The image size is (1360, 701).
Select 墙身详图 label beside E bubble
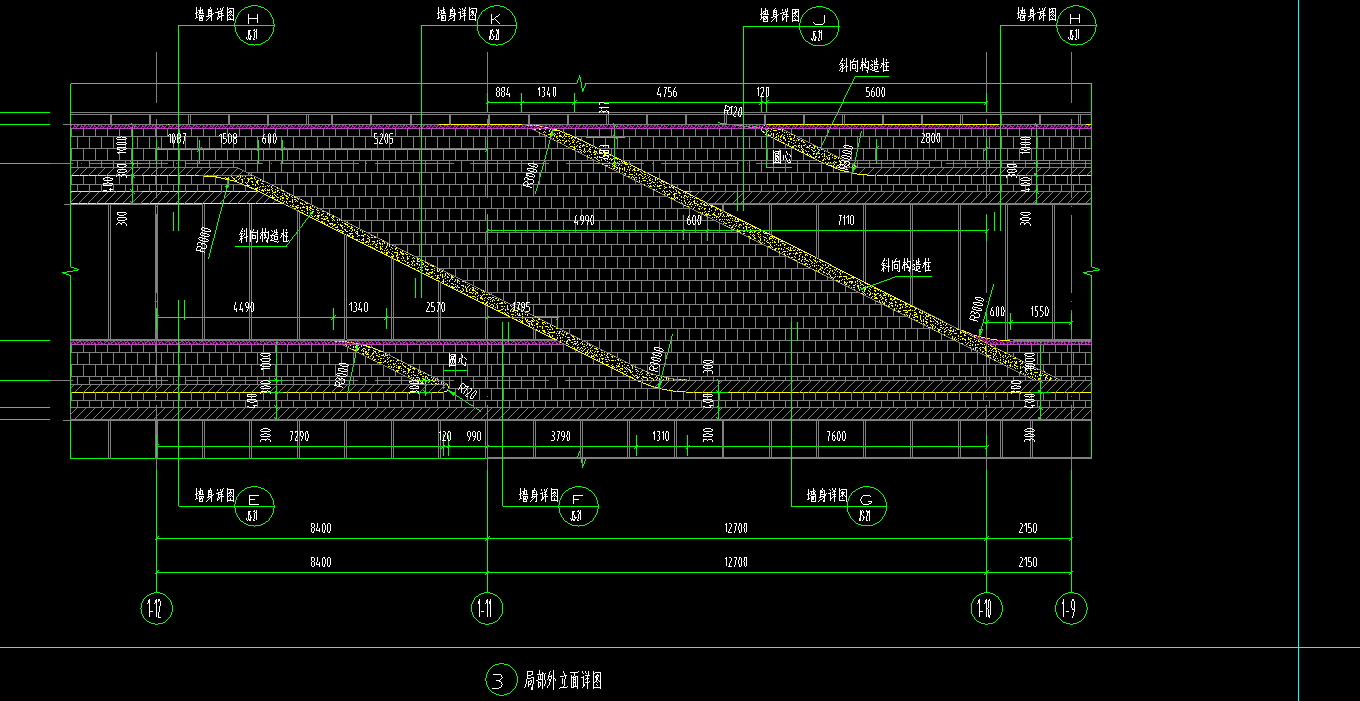[214, 495]
